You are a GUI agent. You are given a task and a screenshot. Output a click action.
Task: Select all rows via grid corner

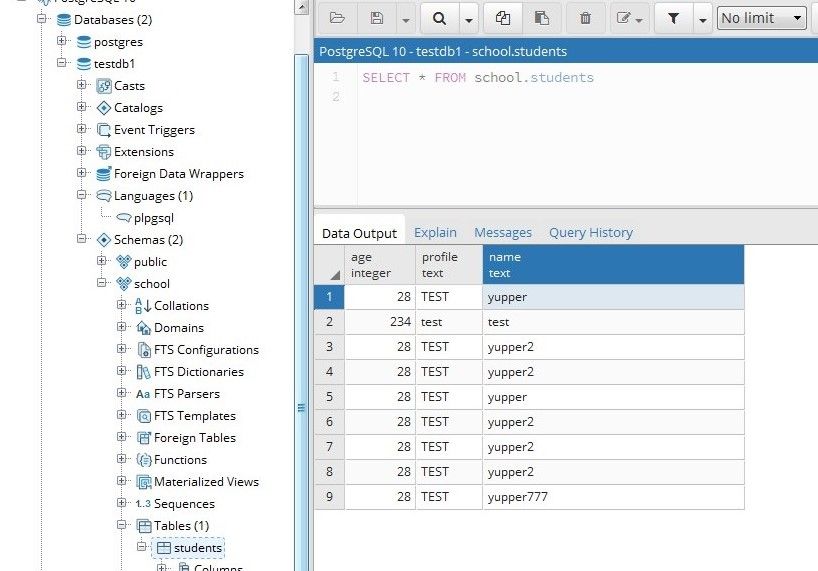pyautogui.click(x=329, y=265)
